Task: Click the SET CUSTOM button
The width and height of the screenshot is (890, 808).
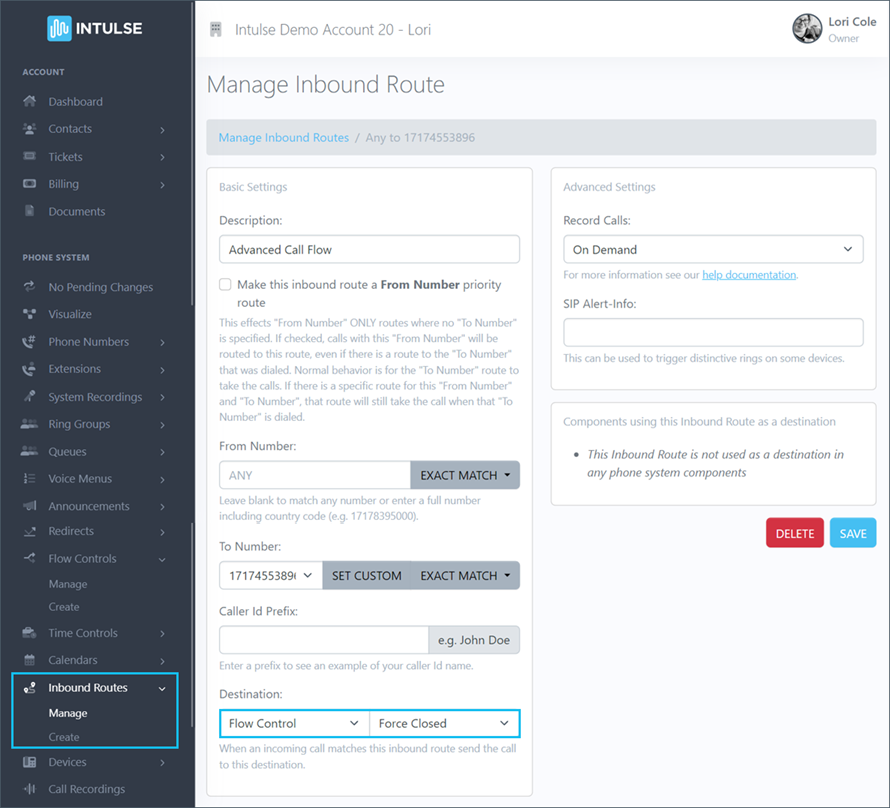Action: coord(367,575)
